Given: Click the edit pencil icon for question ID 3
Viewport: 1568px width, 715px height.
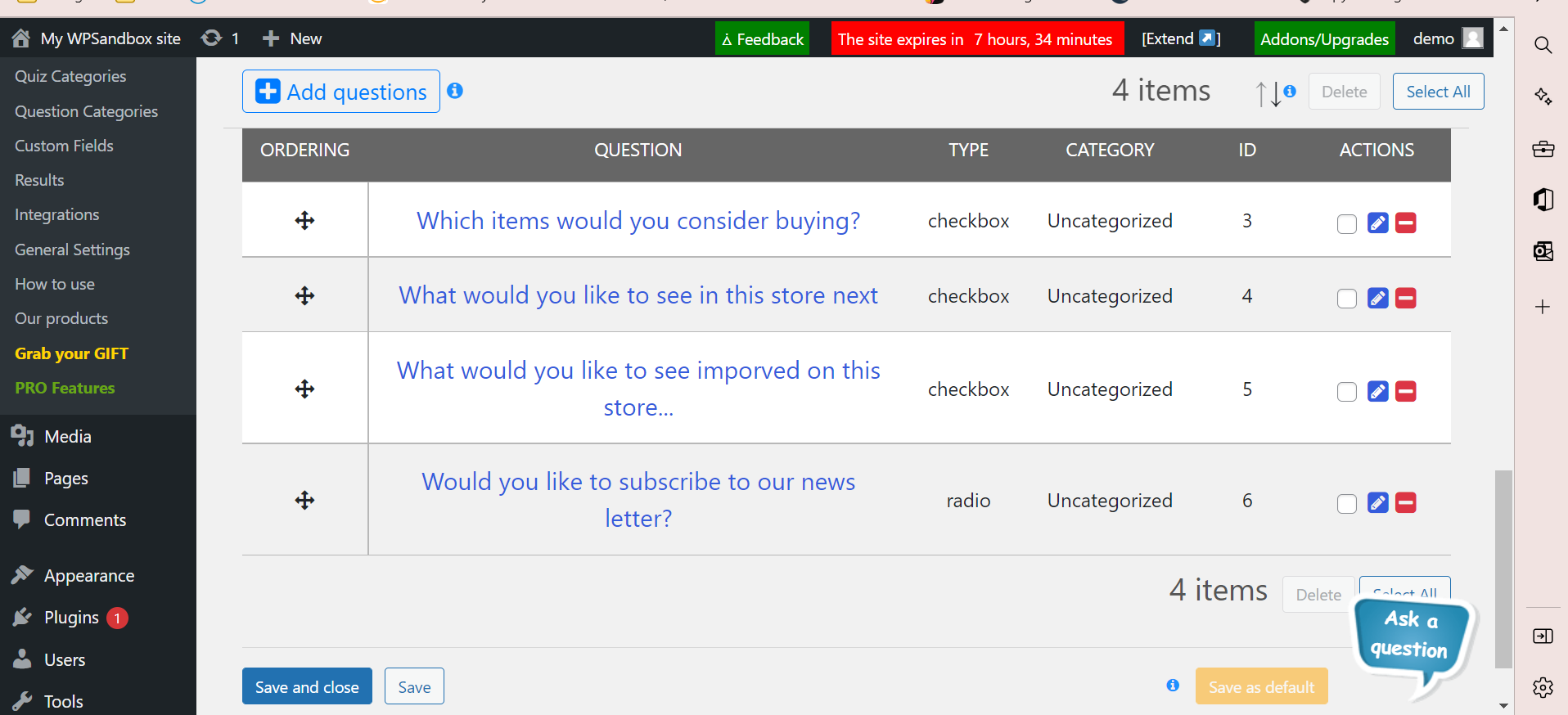Looking at the screenshot, I should (x=1377, y=223).
